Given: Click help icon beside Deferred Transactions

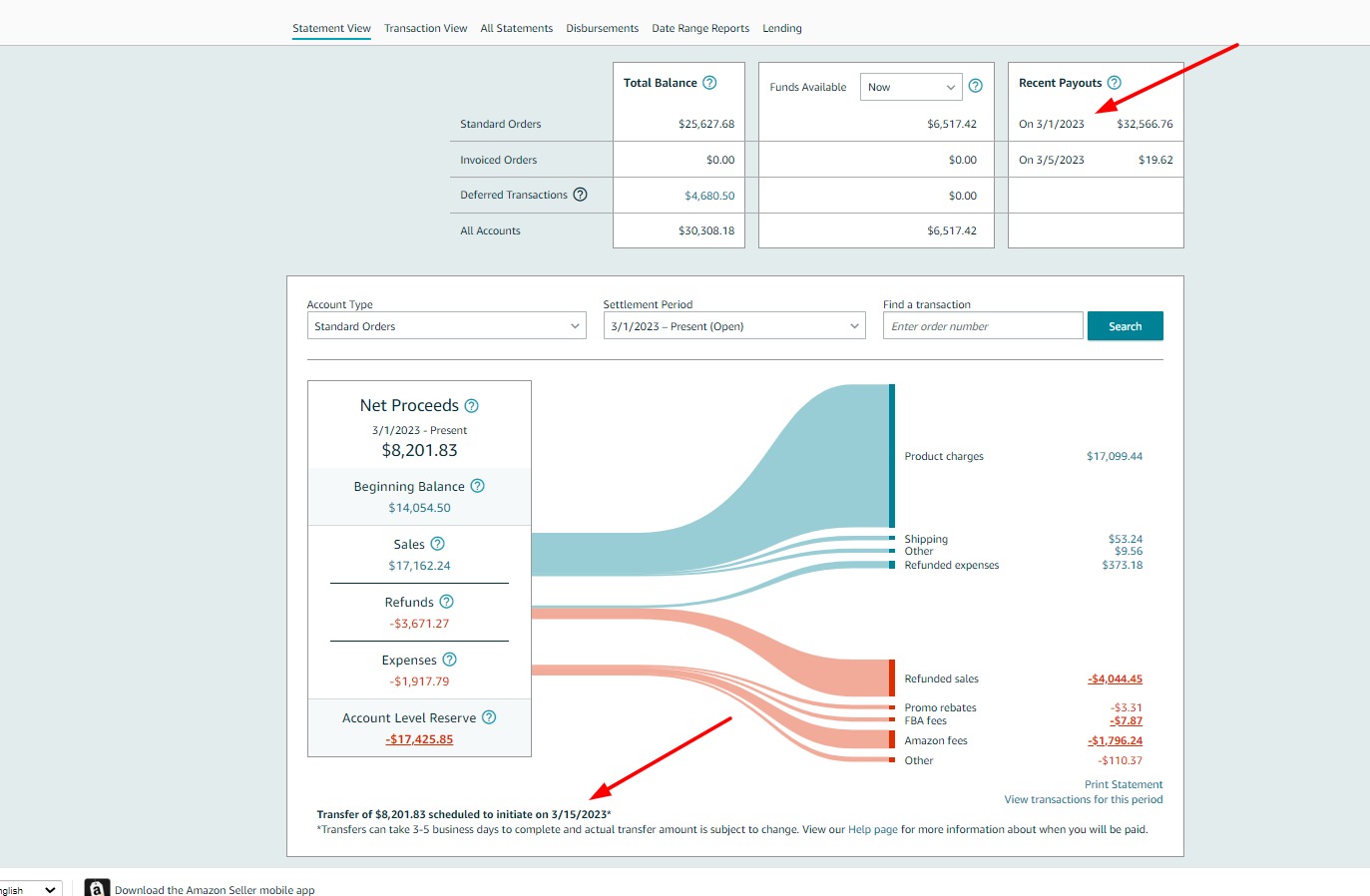Looking at the screenshot, I should pyautogui.click(x=580, y=195).
